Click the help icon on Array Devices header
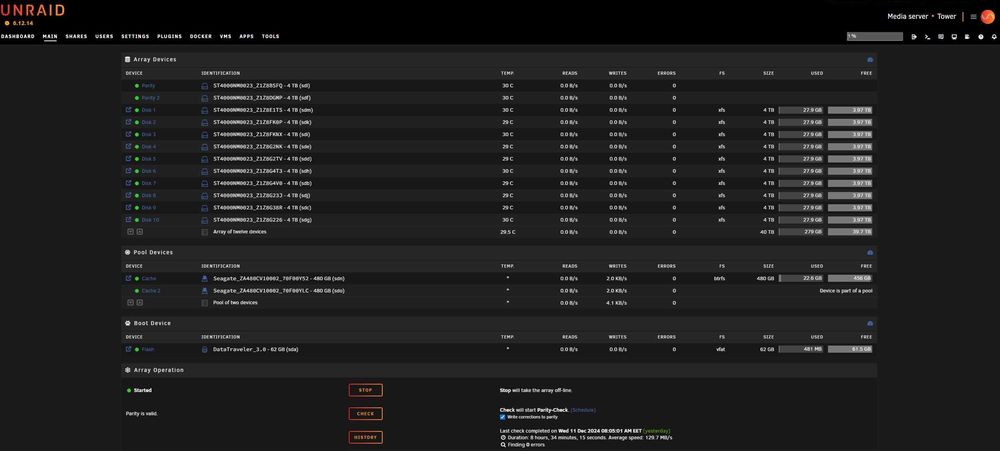Screen dimensions: 1000x451 tap(870, 59)
